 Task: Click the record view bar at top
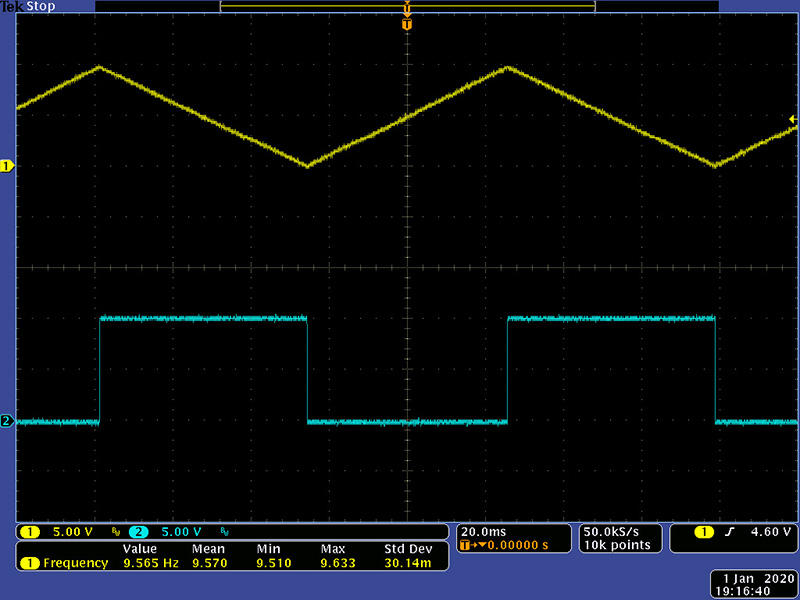click(406, 6)
